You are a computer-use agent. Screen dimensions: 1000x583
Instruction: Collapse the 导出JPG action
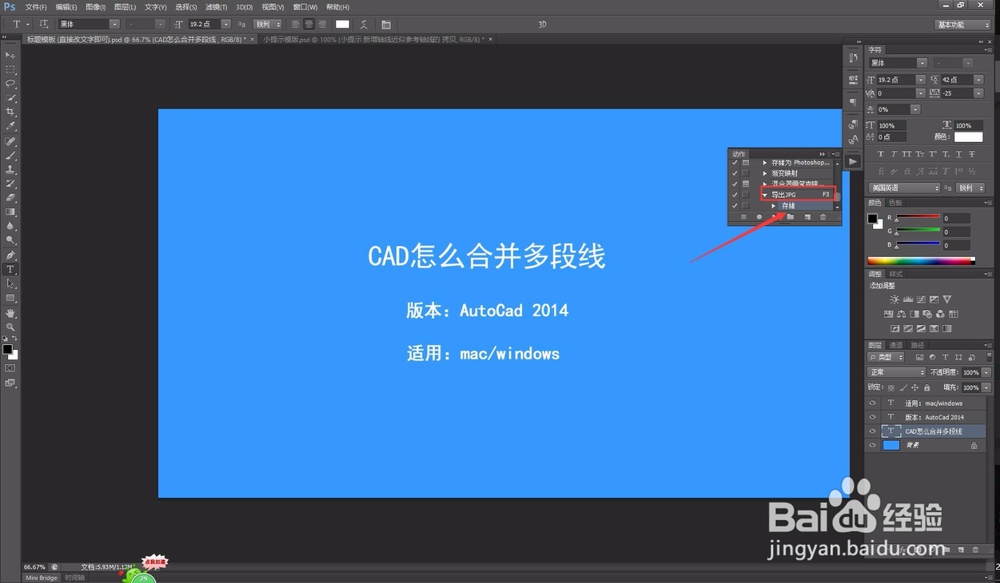tap(765, 195)
